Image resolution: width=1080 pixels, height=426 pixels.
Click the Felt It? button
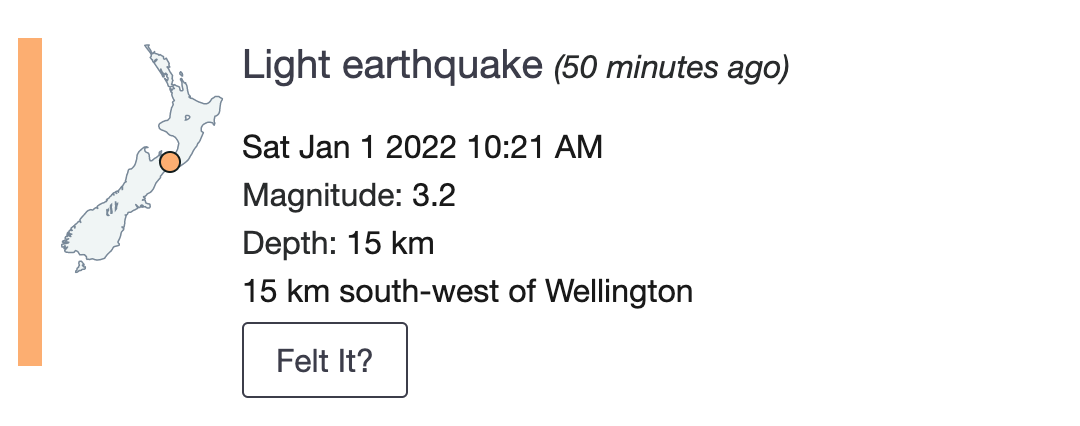coord(324,360)
